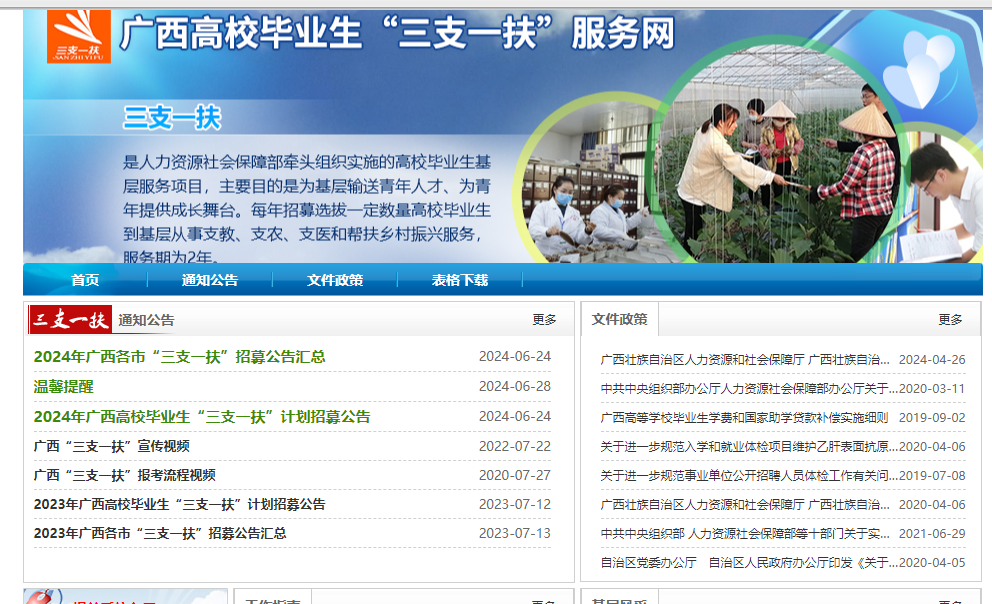Screen dimensions: 992x604
Task: Open the 首页 navigation item
Action: [x=85, y=280]
